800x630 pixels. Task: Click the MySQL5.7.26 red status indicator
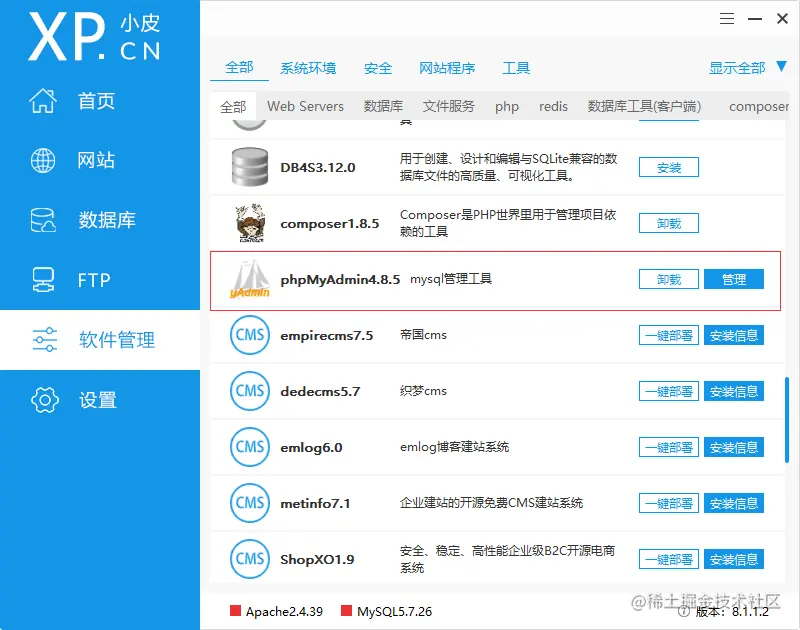pos(346,611)
